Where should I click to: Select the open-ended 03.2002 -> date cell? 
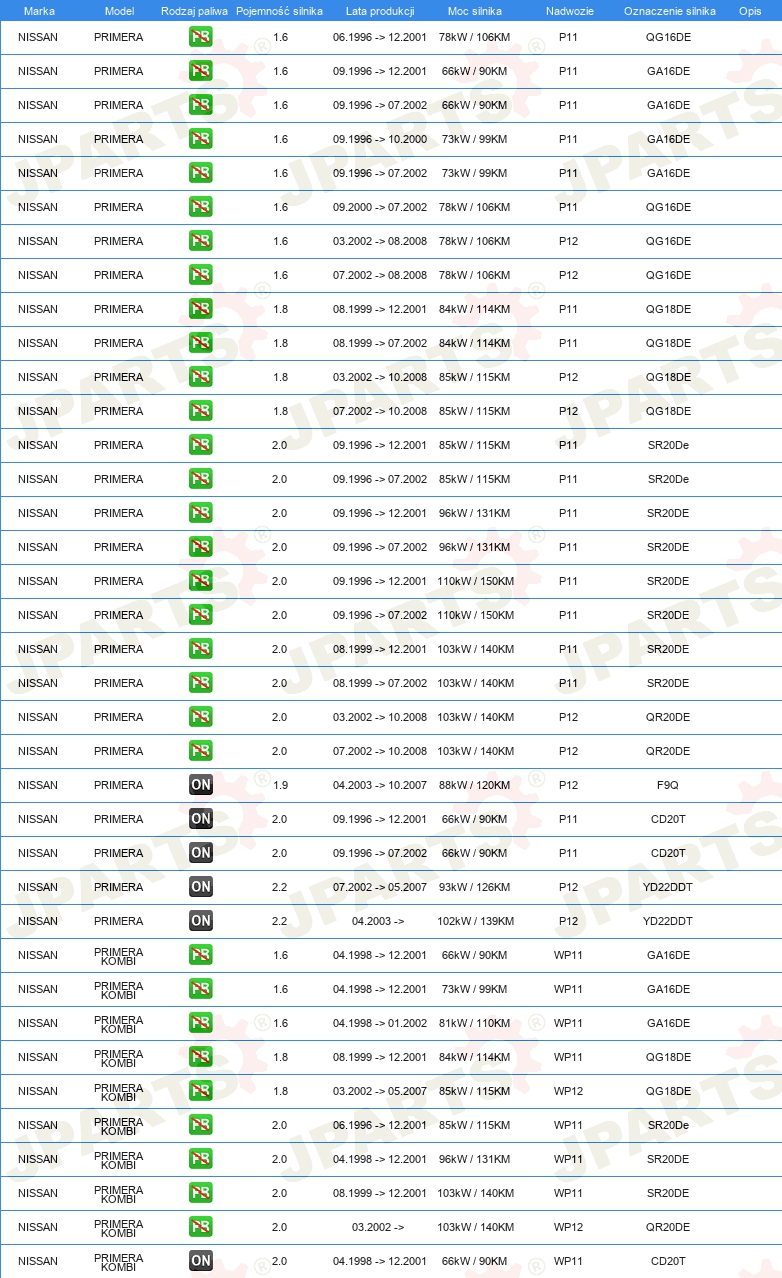(378, 1227)
